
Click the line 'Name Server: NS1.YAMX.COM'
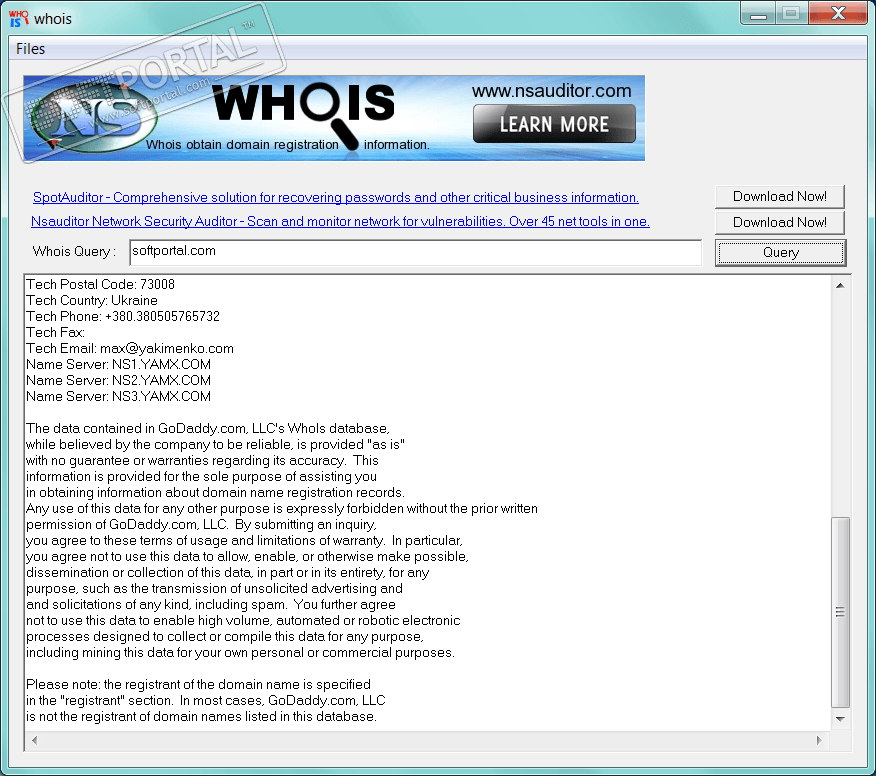tap(118, 365)
